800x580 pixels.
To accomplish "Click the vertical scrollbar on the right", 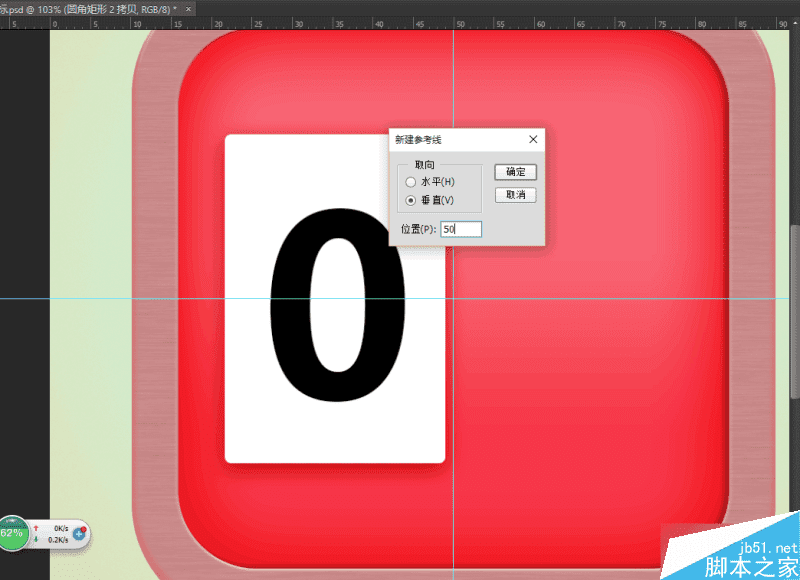I will click(x=795, y=311).
